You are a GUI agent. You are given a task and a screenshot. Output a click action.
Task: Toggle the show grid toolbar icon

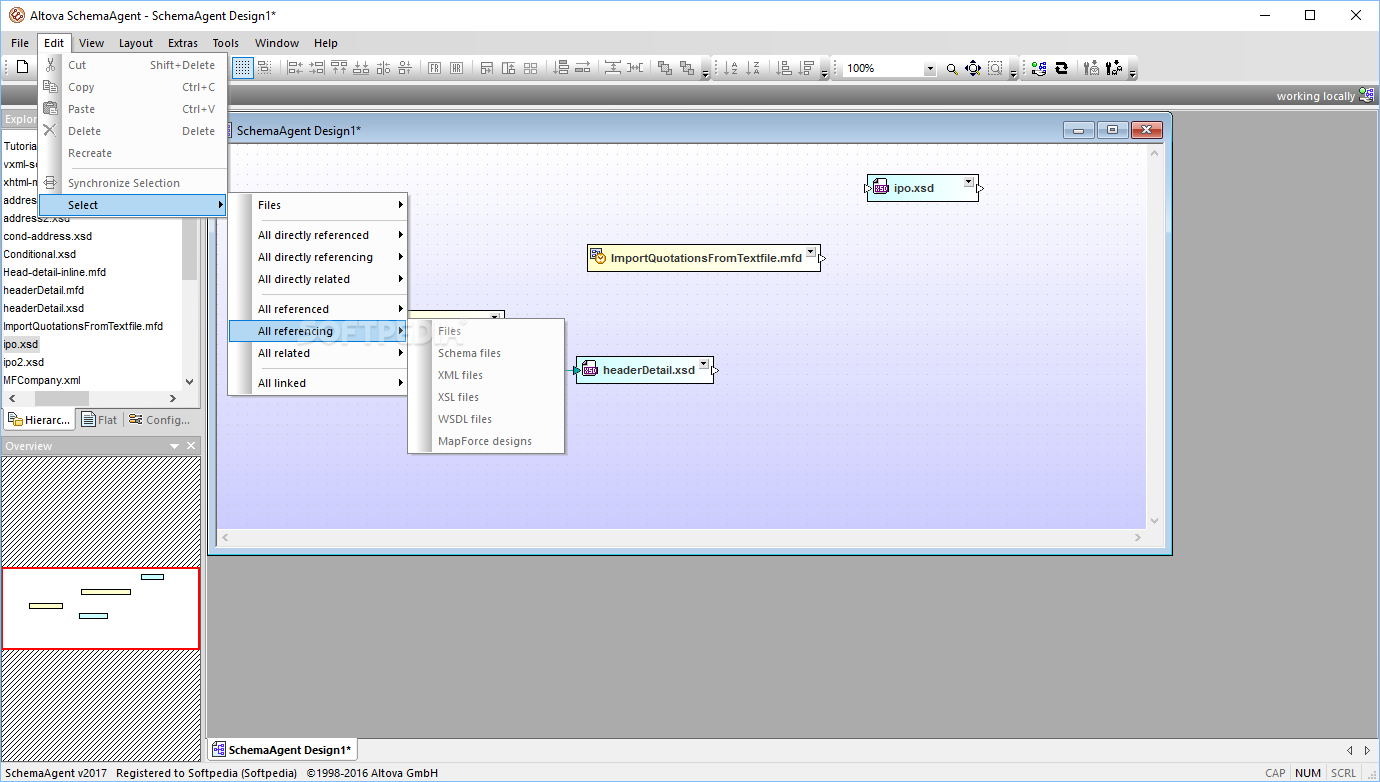(x=243, y=68)
